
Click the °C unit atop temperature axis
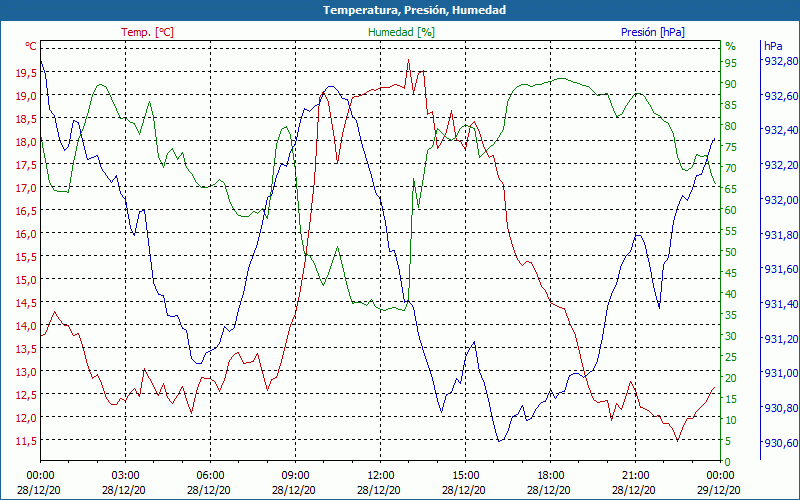pyautogui.click(x=31, y=46)
